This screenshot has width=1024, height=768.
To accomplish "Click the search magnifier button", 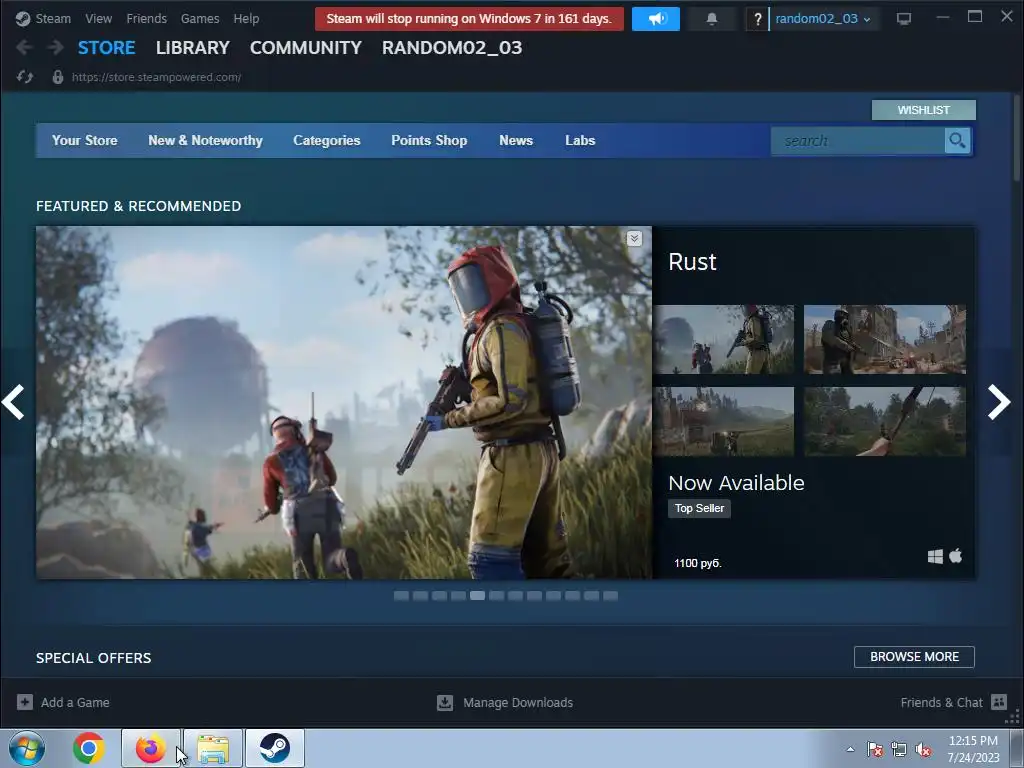I will (957, 140).
